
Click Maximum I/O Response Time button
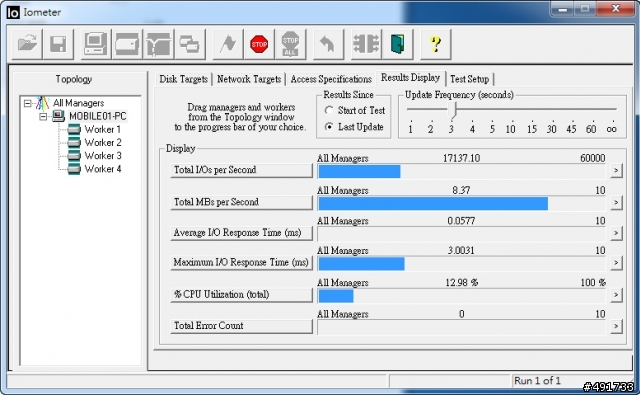pos(241,262)
